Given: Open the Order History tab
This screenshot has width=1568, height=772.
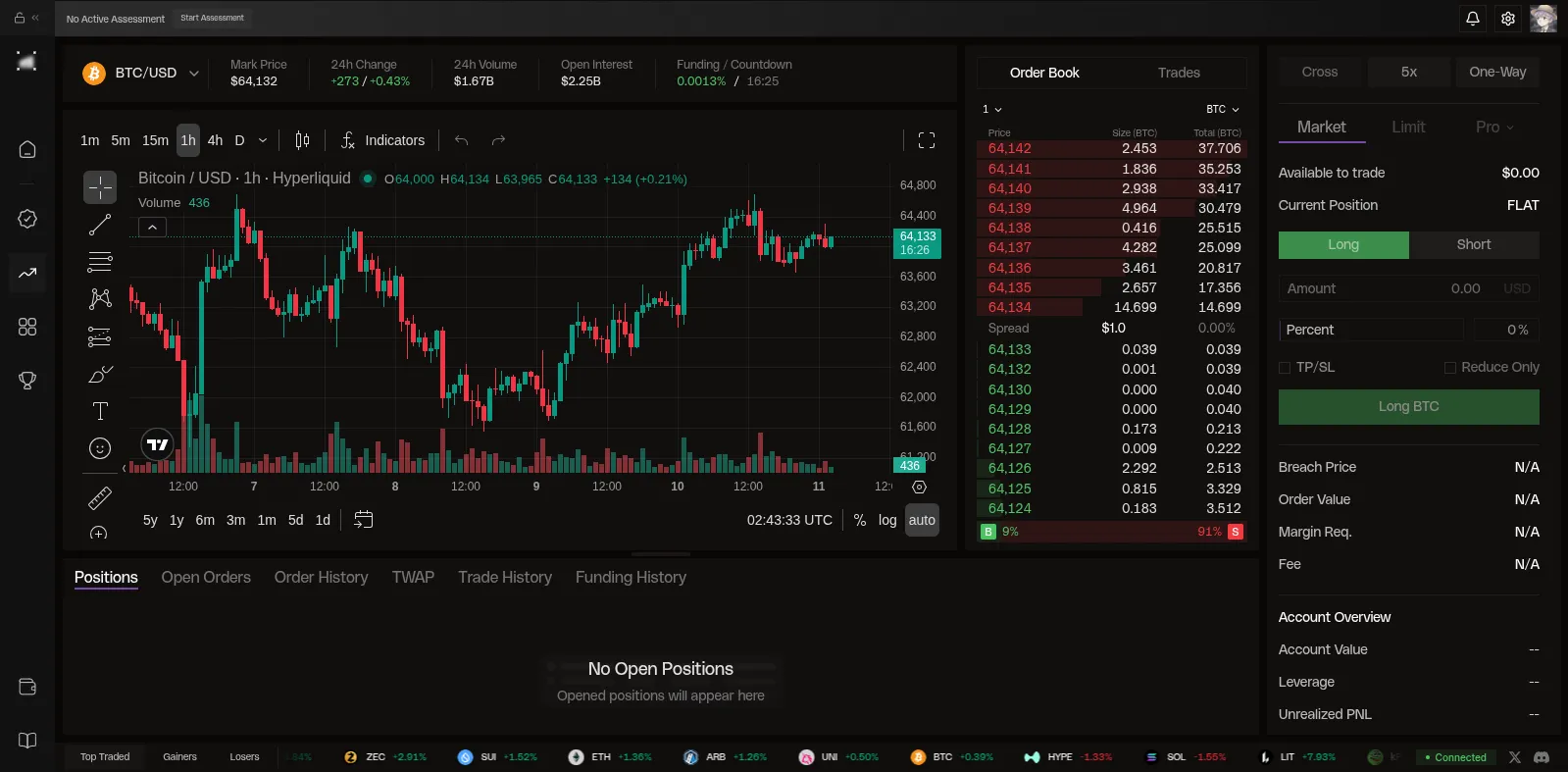Looking at the screenshot, I should 322,578.
